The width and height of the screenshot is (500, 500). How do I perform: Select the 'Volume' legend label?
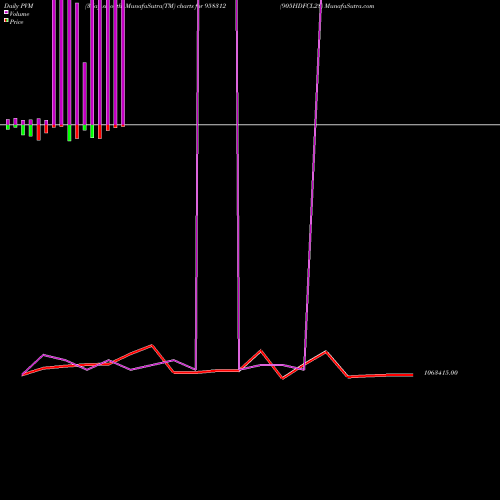tap(19, 14)
